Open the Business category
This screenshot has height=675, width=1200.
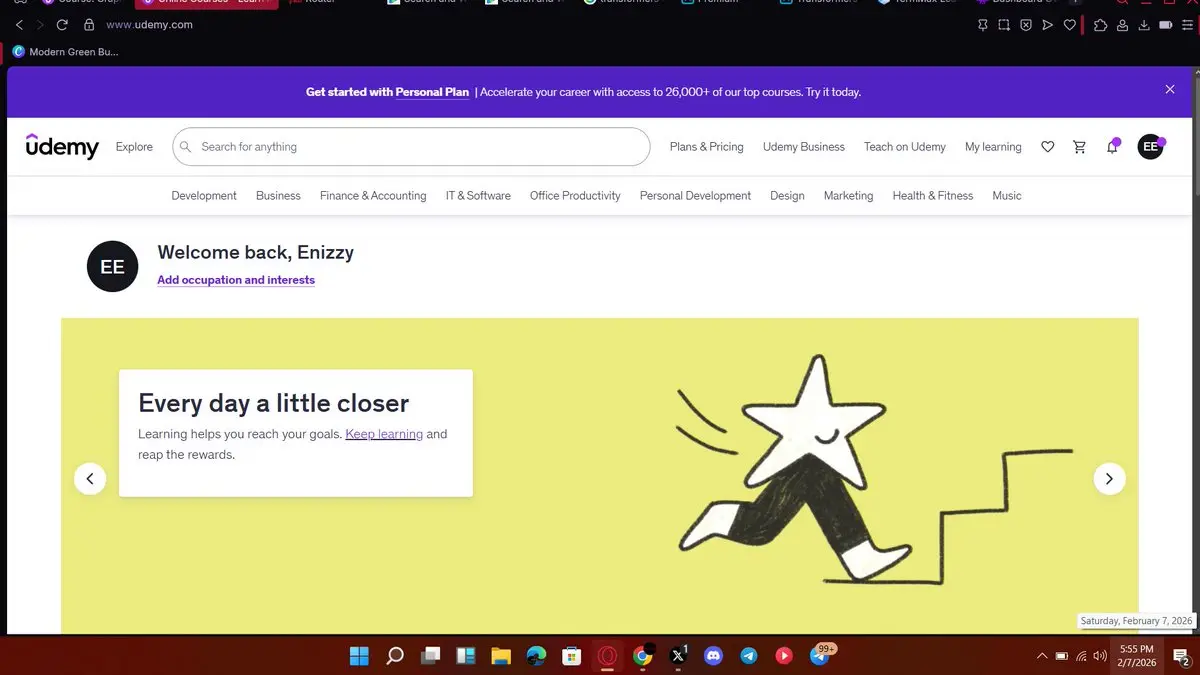point(278,196)
